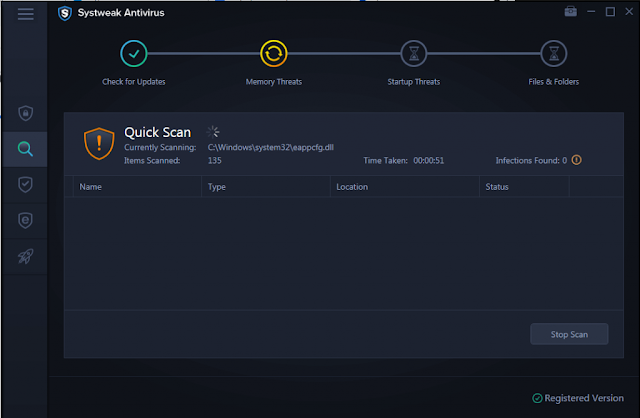Click the Files & Folders hourglass icon
The image size is (640, 418).
pyautogui.click(x=553, y=53)
